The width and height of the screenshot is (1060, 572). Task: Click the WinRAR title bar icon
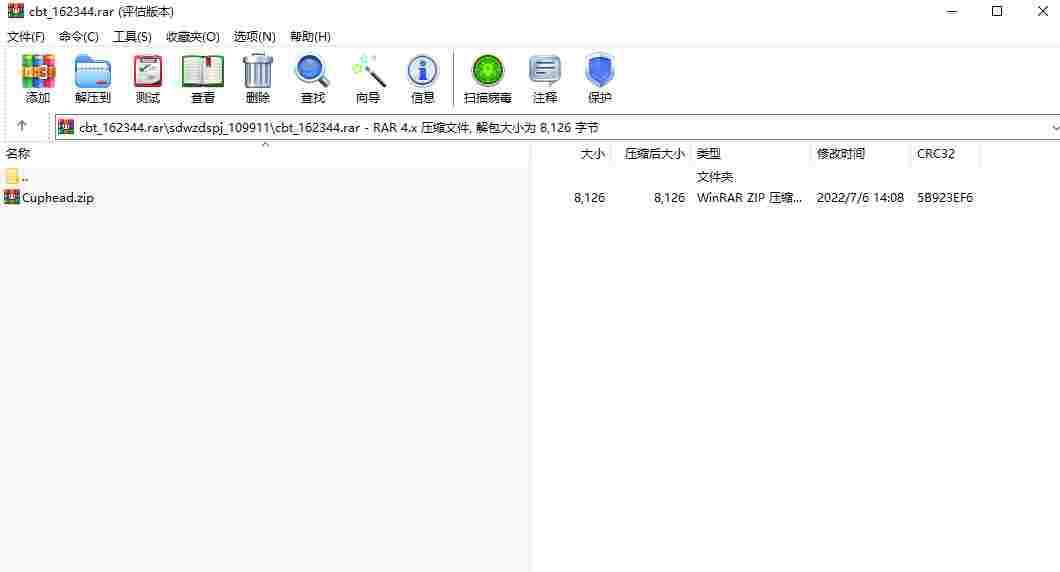point(15,11)
